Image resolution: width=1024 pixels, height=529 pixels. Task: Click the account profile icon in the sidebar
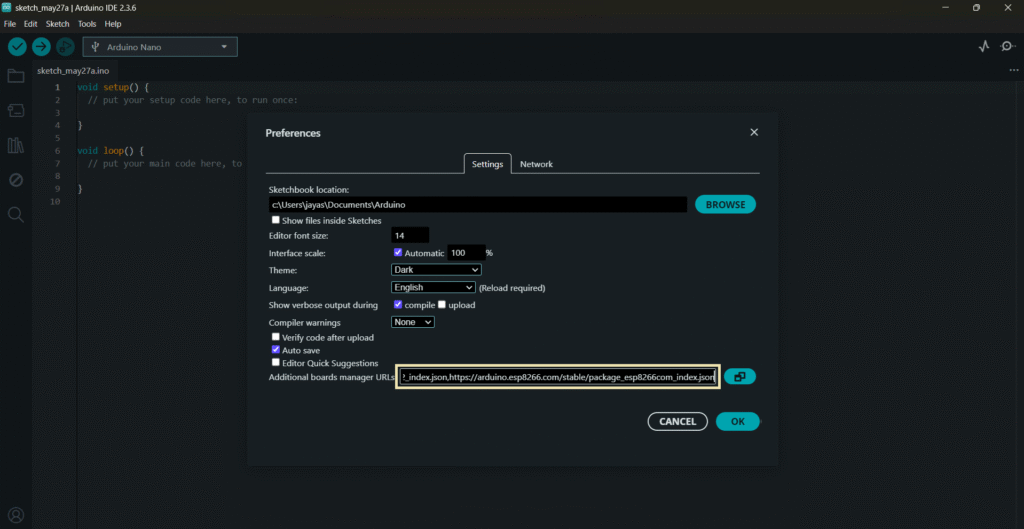(16, 515)
